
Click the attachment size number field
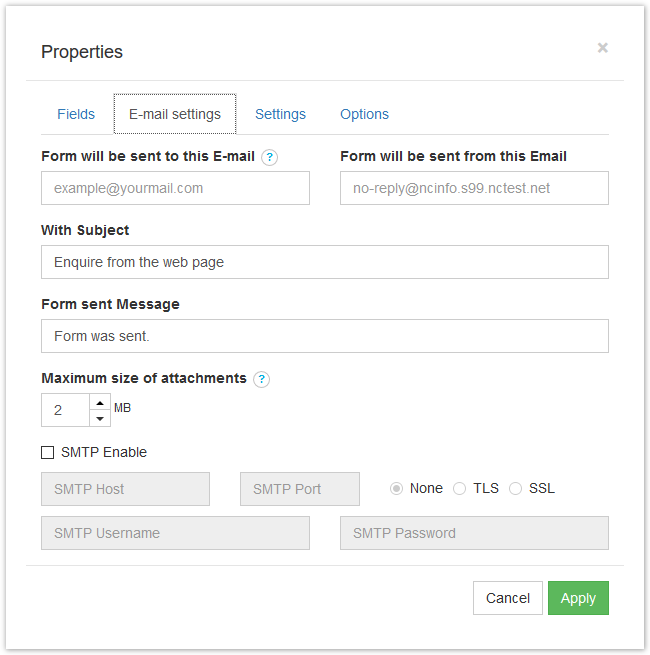tap(66, 410)
